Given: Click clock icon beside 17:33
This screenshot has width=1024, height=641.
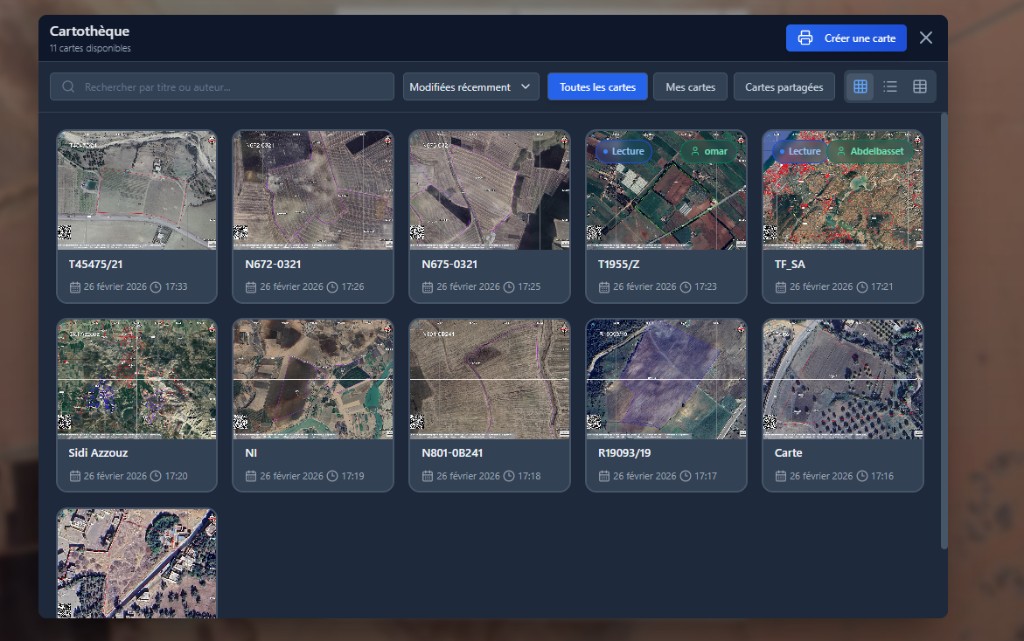Looking at the screenshot, I should pos(155,287).
